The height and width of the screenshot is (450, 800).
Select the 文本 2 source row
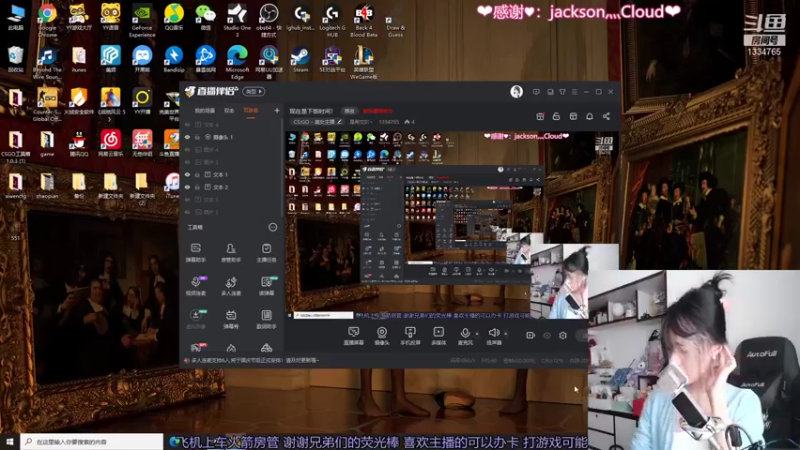pos(232,187)
